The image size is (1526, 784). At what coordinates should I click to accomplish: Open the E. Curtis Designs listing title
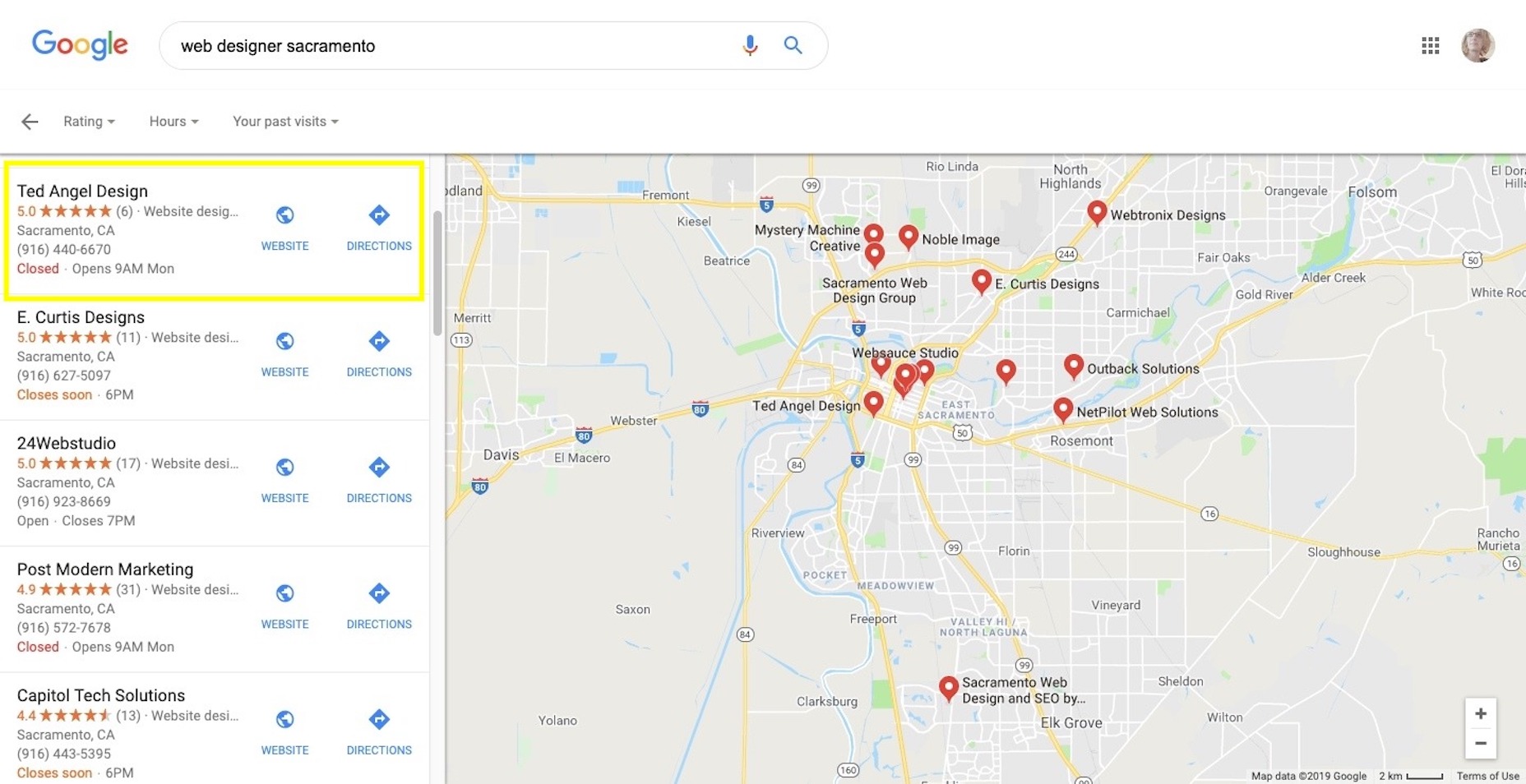[81, 317]
